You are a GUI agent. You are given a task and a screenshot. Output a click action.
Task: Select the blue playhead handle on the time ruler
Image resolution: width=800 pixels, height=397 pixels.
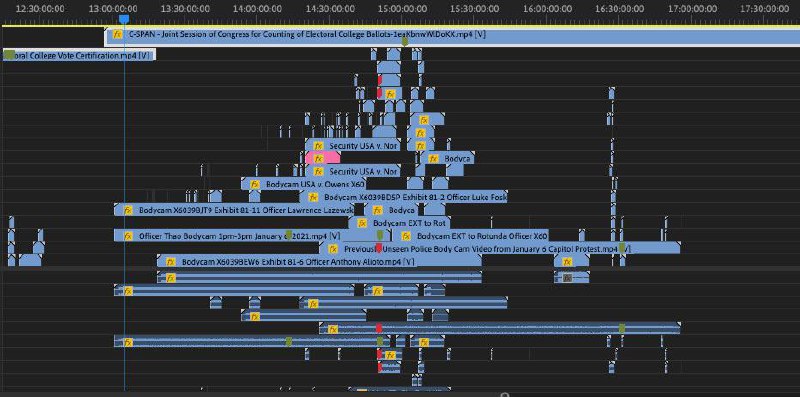click(124, 19)
